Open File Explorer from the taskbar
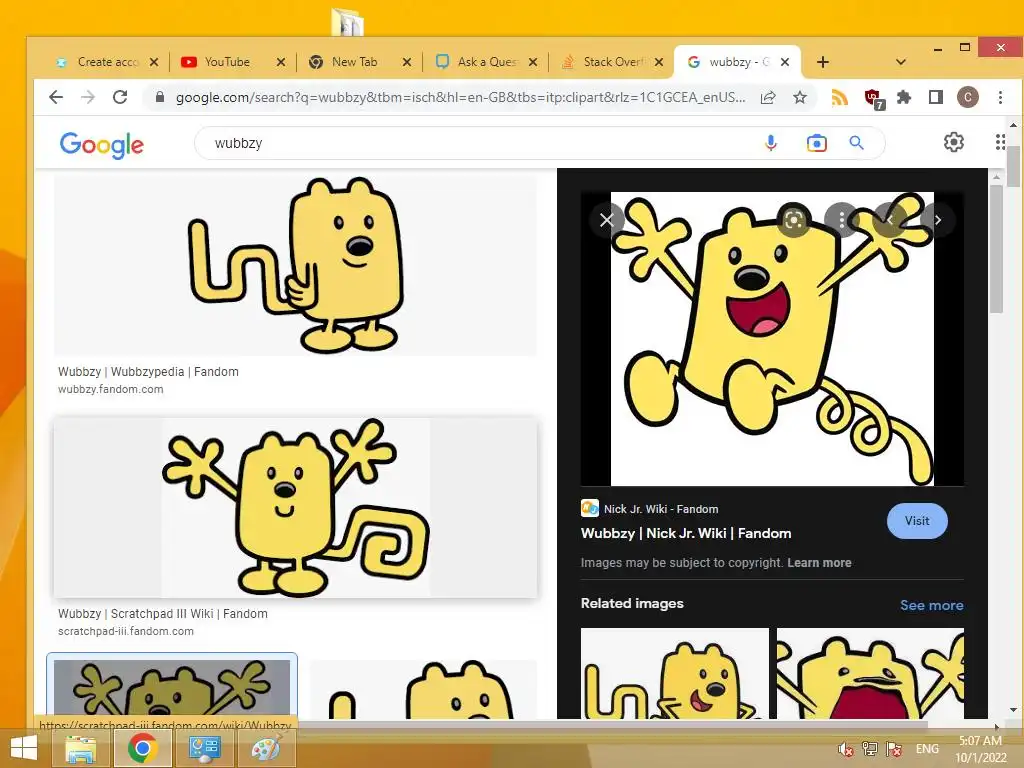This screenshot has width=1024, height=768. 80,748
